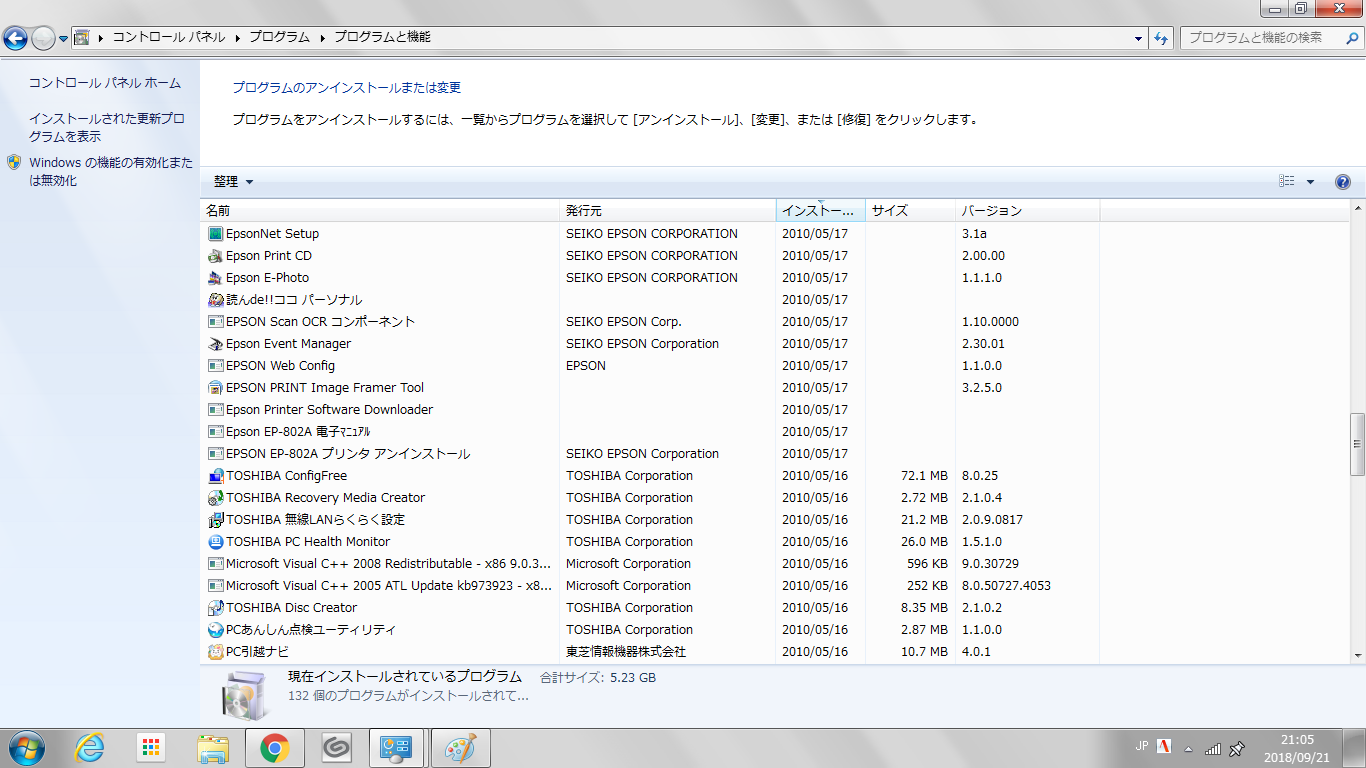1366x768 pixels.
Task: Click the 72.1 MB size cell
Action: 924,476
